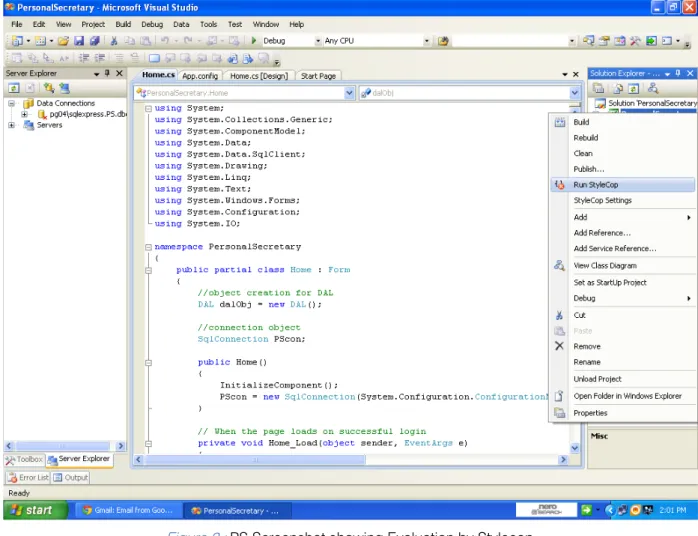Open the Server Explorer window position dropdown
Viewport: 698px width, 536px height.
pos(97,73)
